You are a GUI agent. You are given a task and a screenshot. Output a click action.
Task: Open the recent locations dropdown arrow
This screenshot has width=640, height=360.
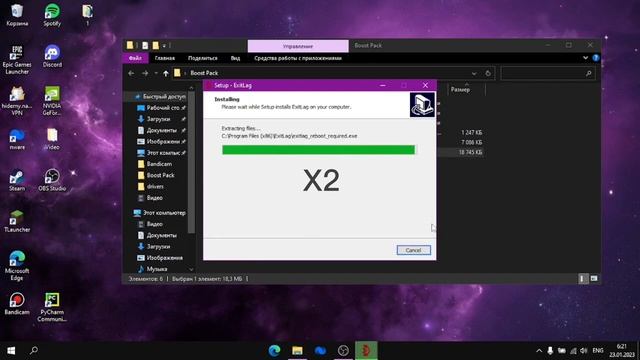coord(156,73)
